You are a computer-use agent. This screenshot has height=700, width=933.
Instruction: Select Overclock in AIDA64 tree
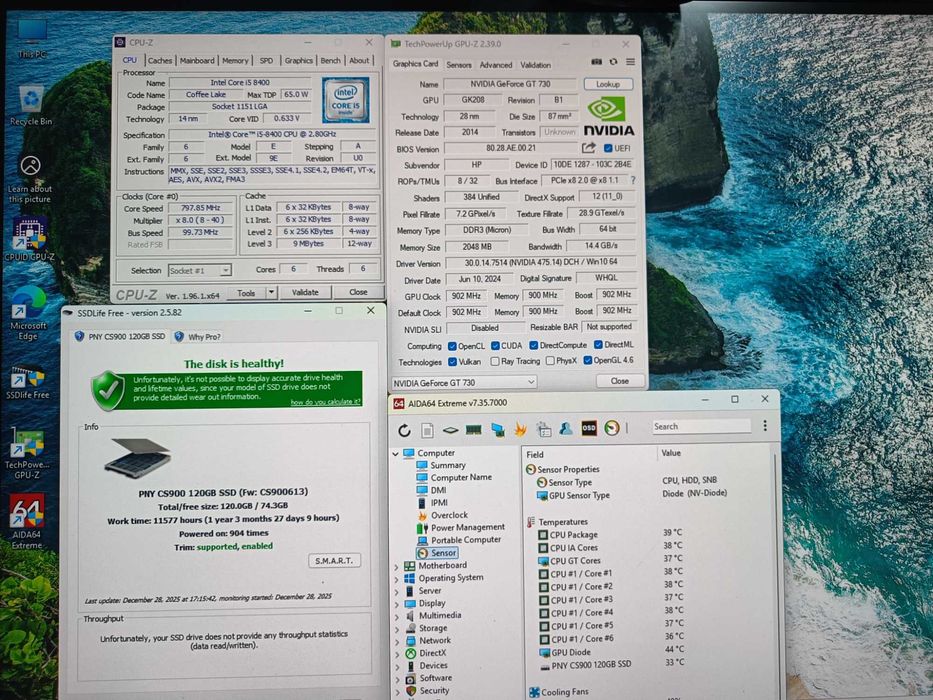point(443,515)
